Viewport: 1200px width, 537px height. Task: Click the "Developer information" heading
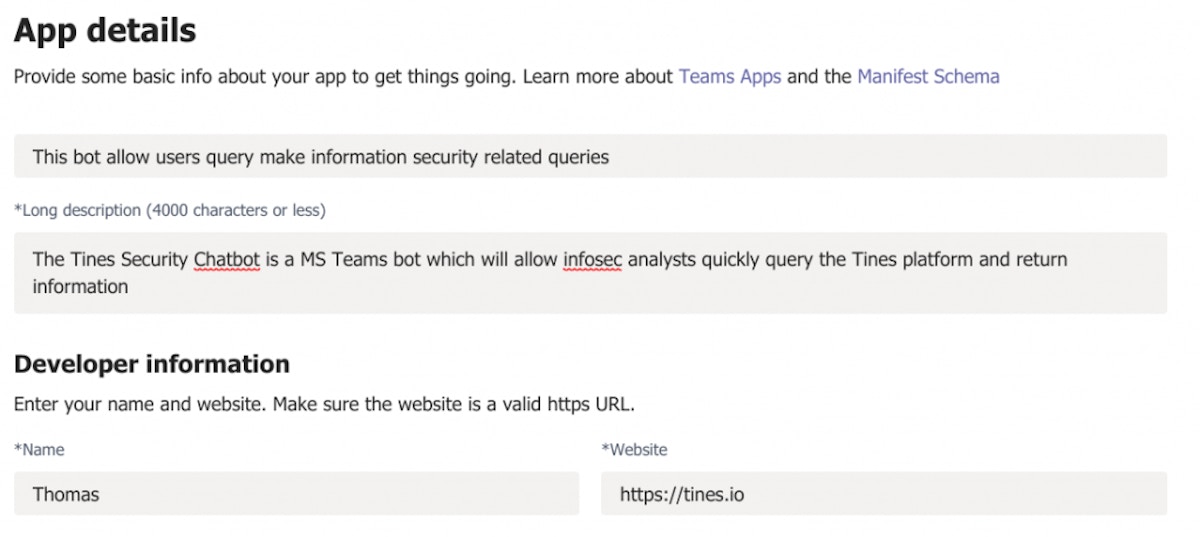point(152,364)
